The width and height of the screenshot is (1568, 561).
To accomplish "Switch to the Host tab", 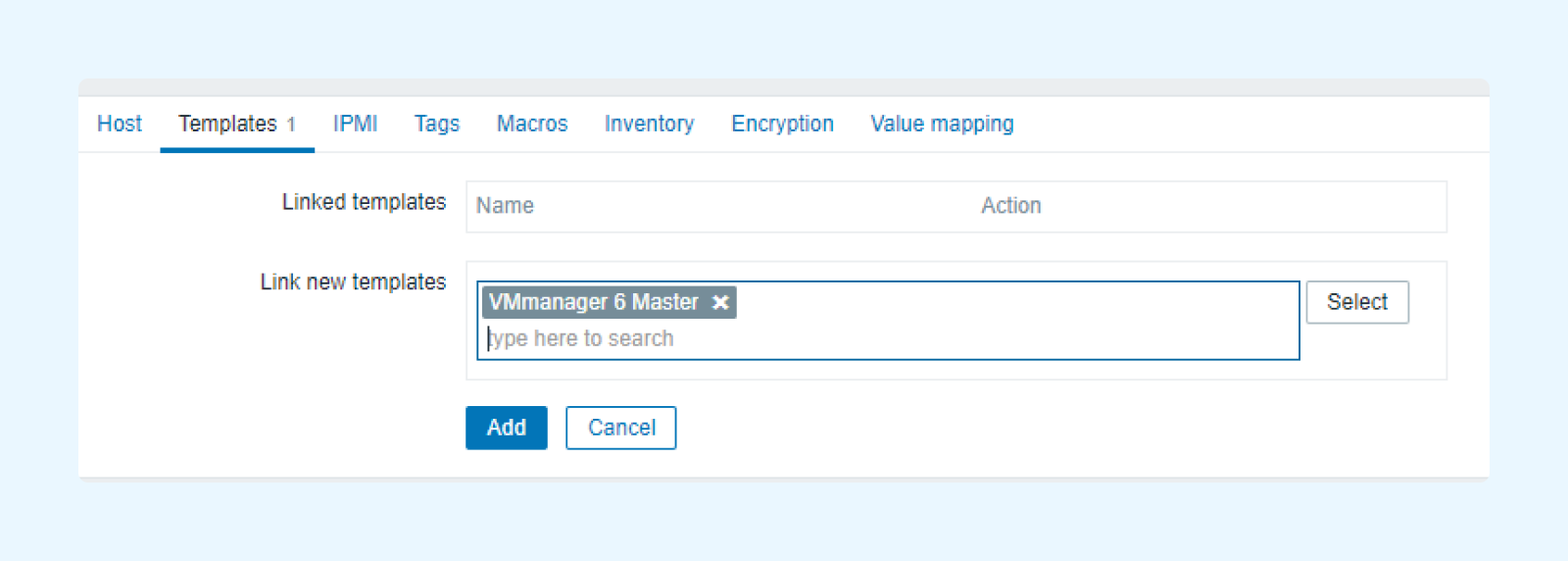I will pos(120,124).
